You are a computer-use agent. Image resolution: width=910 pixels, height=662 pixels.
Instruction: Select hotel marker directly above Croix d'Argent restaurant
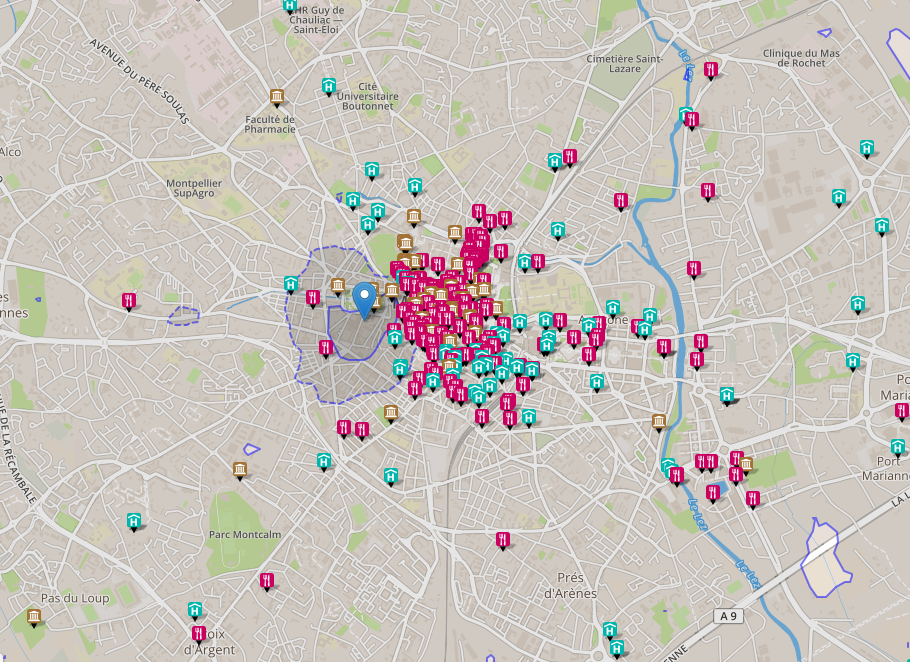pyautogui.click(x=195, y=609)
